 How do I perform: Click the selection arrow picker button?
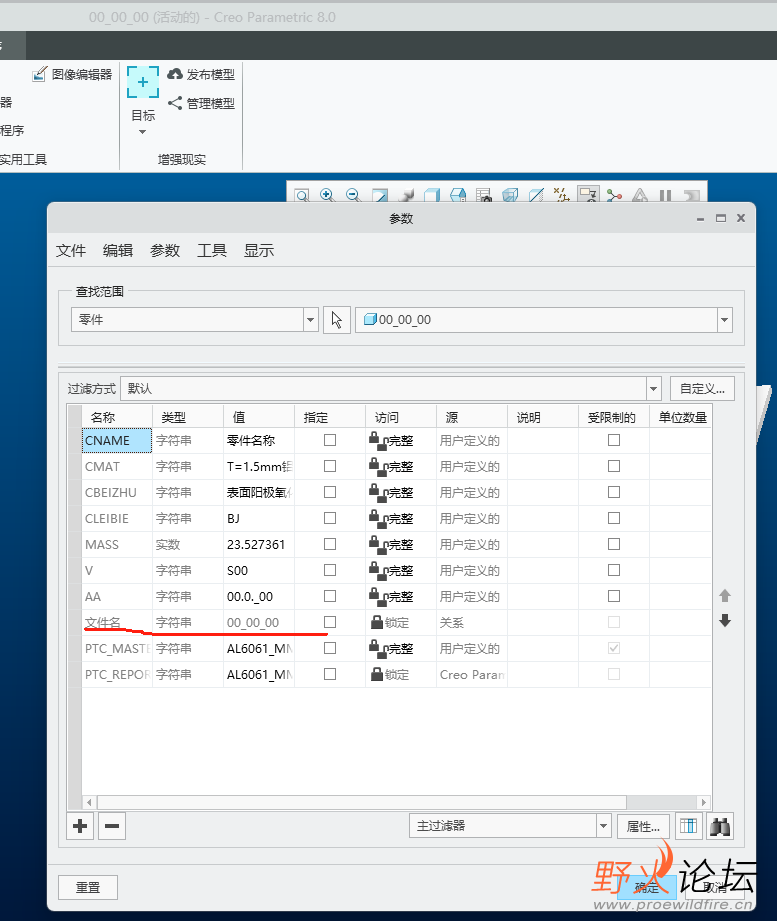(x=337, y=320)
